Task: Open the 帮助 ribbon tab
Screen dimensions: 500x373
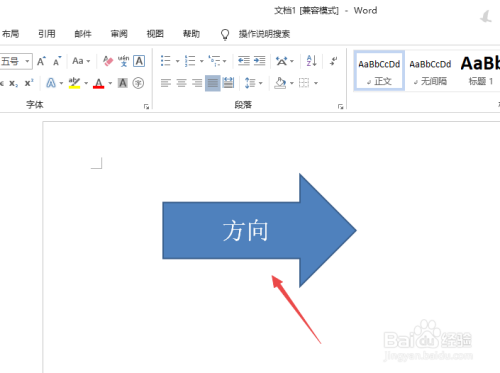Action: [191, 34]
